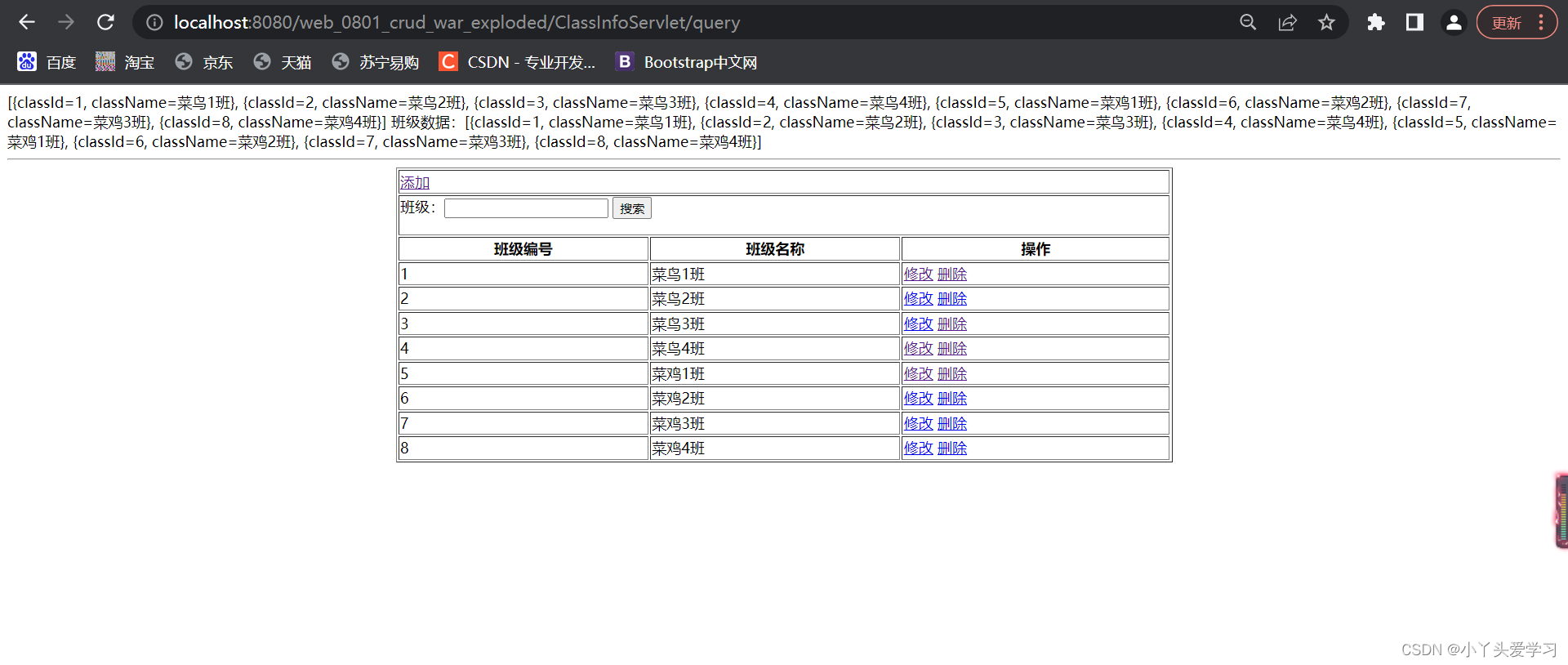Open the 百度 bookmark
Image resolution: width=1568 pixels, height=665 pixels.
coord(47,62)
